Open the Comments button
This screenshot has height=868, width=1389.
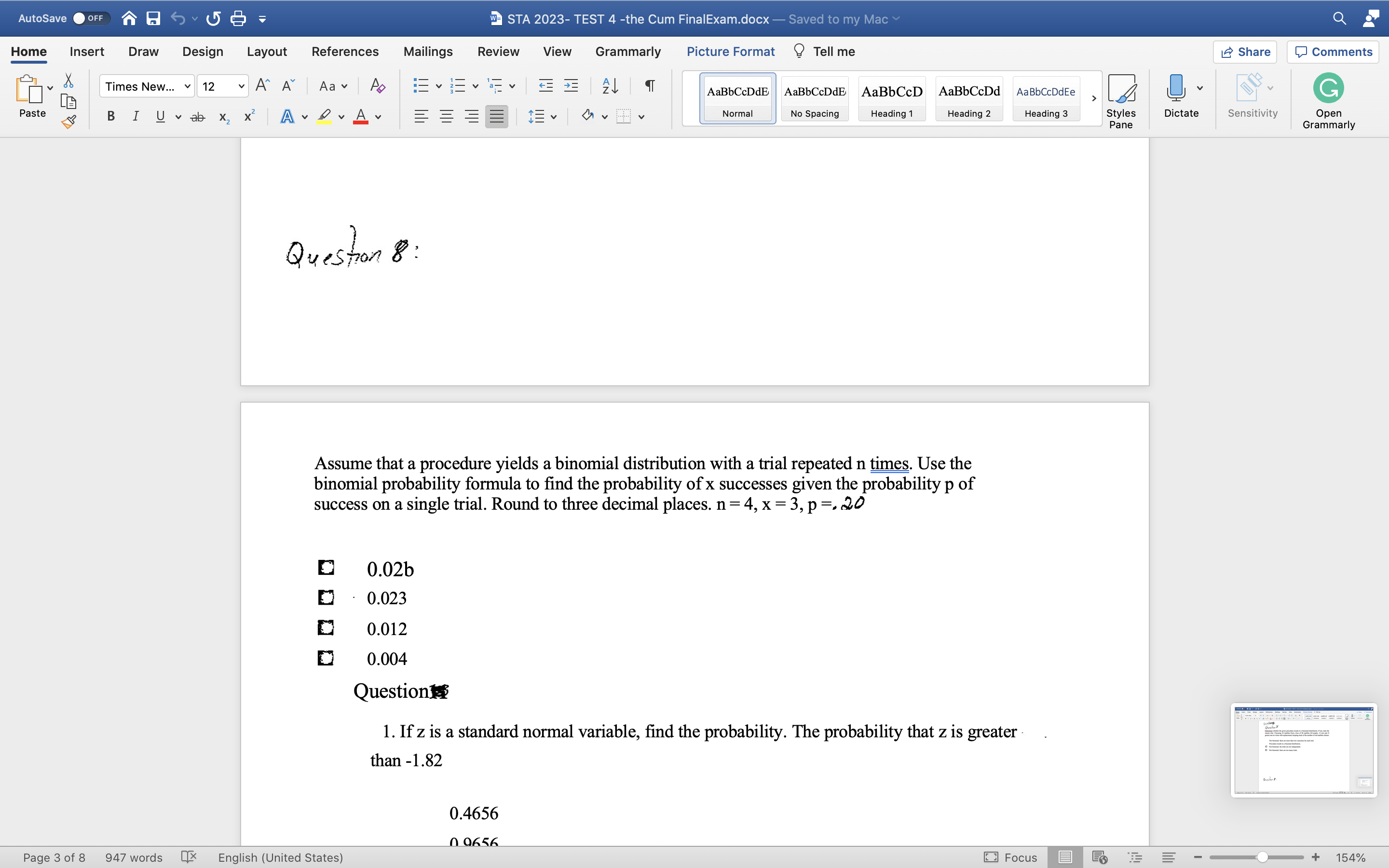pyautogui.click(x=1334, y=52)
